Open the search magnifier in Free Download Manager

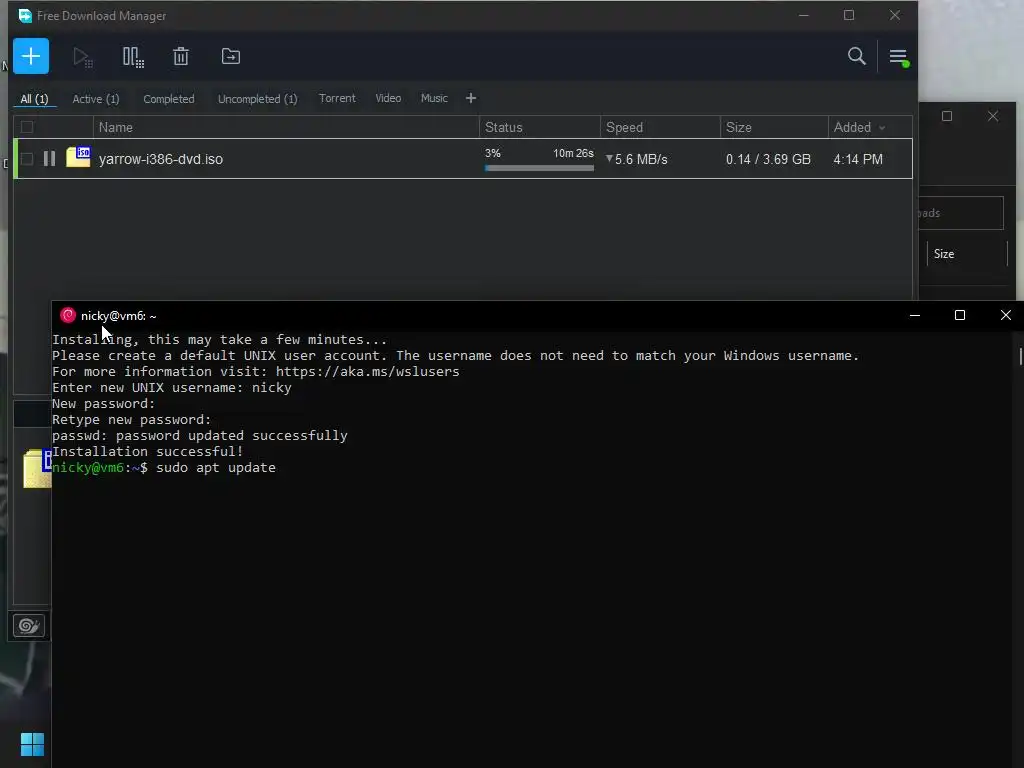[x=857, y=56]
